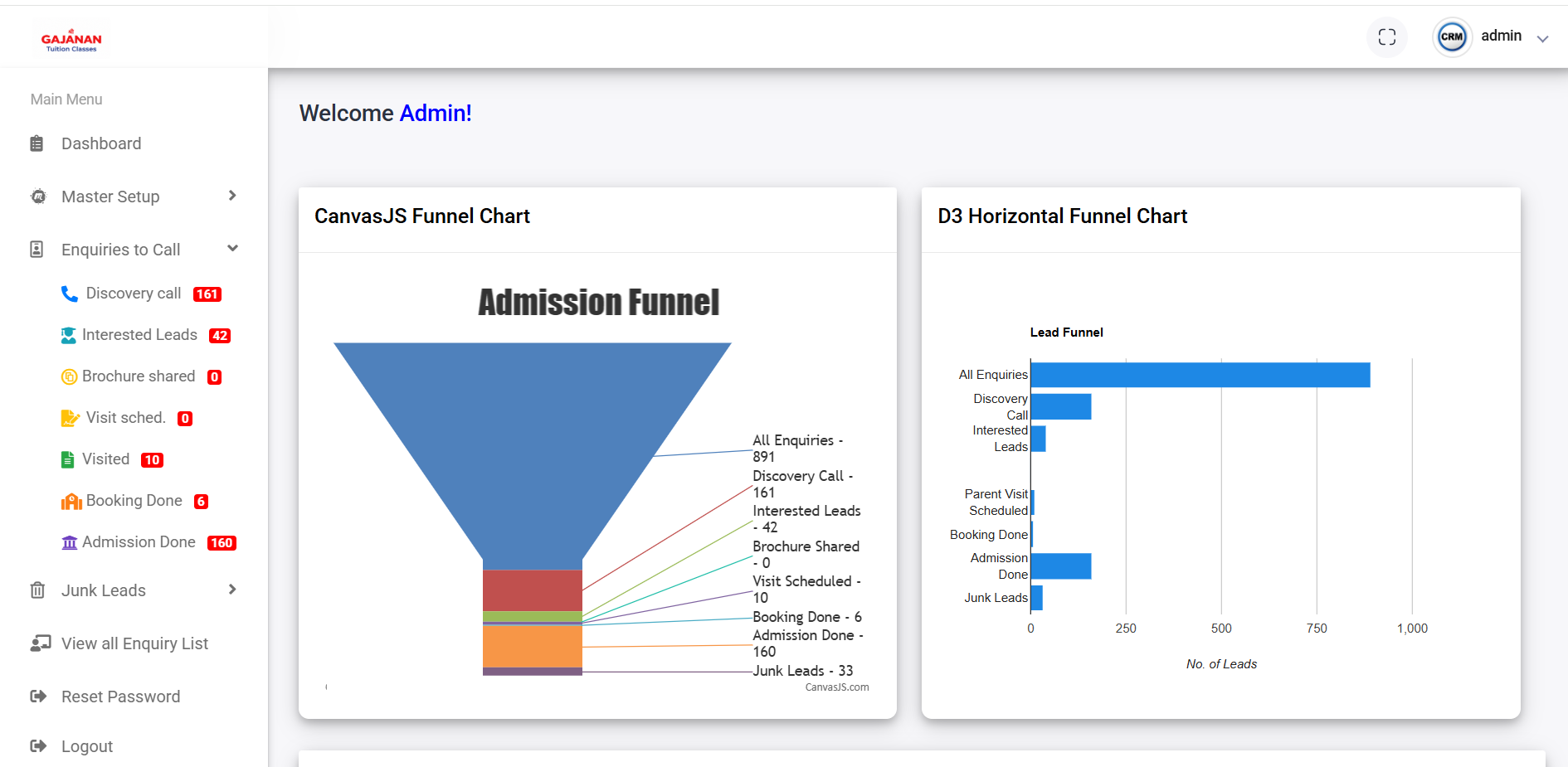Open Interested Leads page
1568x767 pixels.
coord(139,335)
